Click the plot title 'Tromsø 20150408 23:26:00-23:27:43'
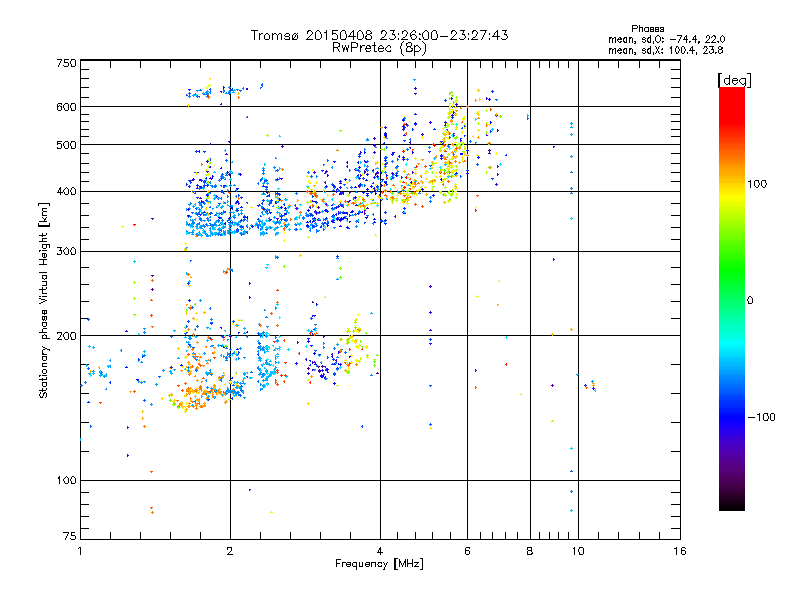 point(379,35)
